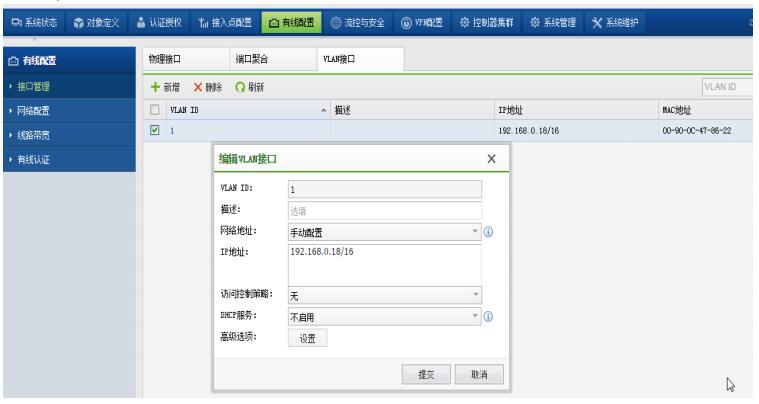Click the 提交 button in the dialog
This screenshot has height=404, width=759.
tap(424, 373)
